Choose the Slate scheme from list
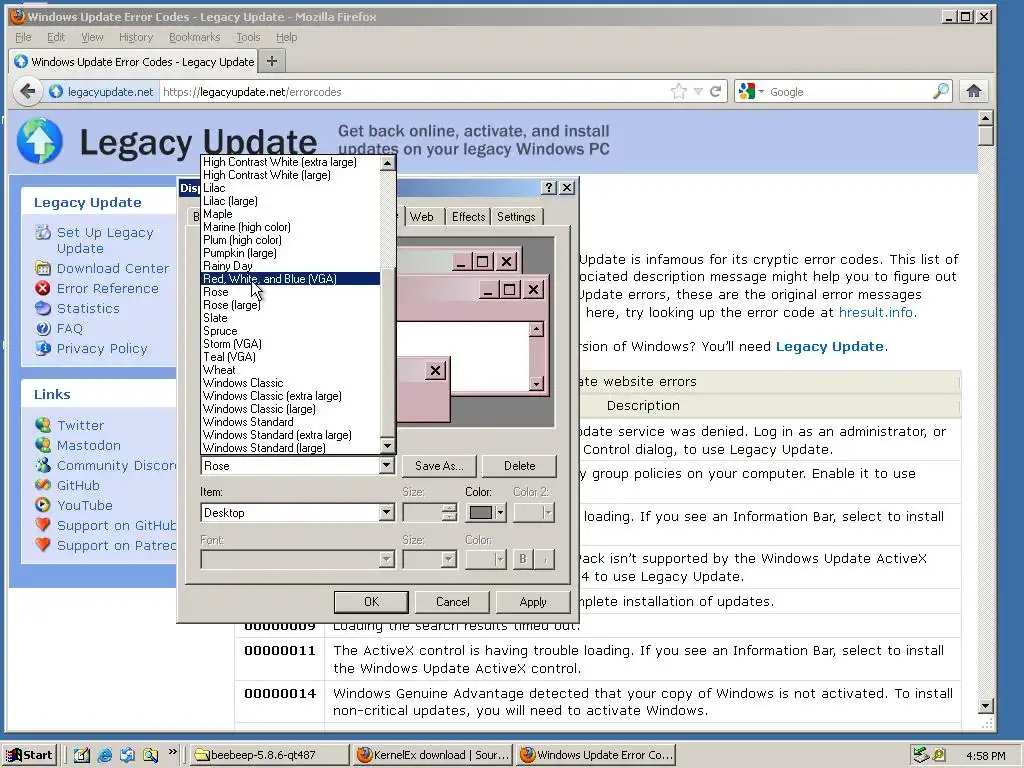 point(291,318)
